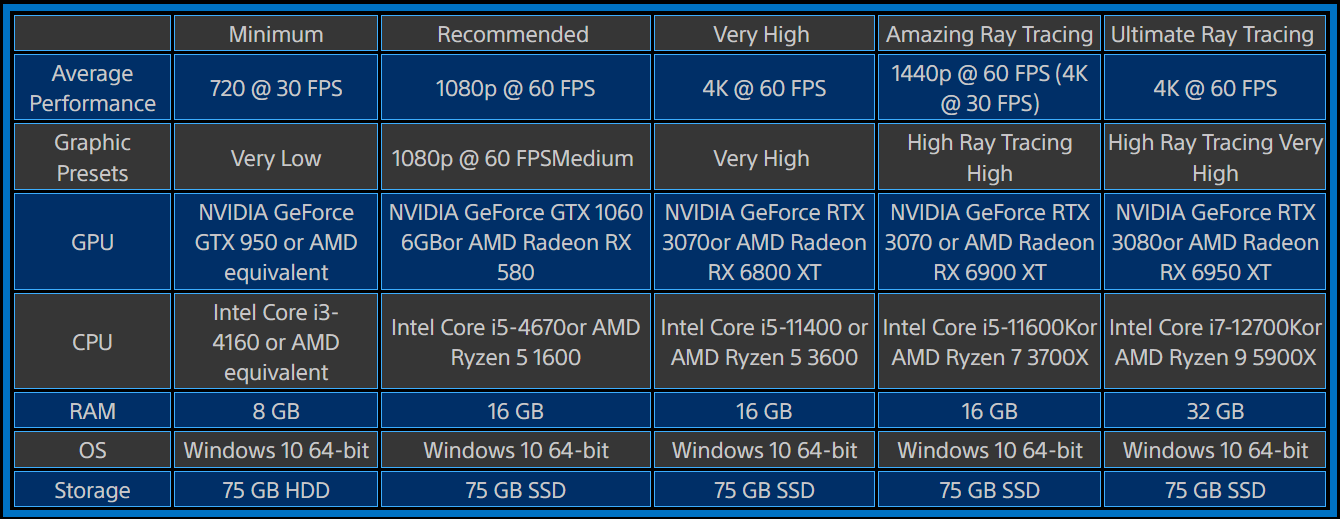This screenshot has width=1340, height=519.
Task: Click the Radeon RX 6950 XT GPU cell
Action: point(1214,242)
